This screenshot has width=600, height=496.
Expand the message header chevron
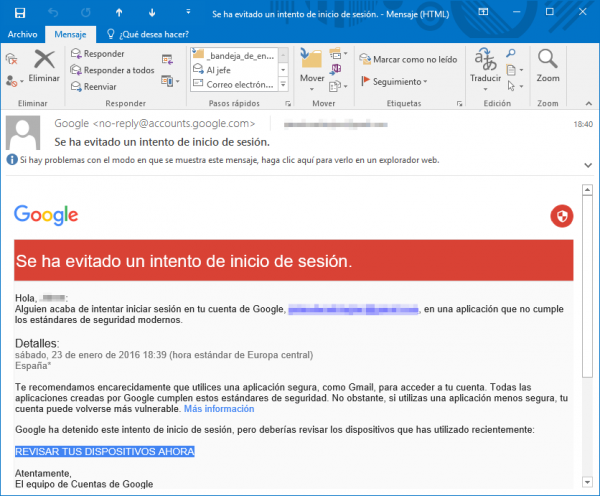point(588,165)
